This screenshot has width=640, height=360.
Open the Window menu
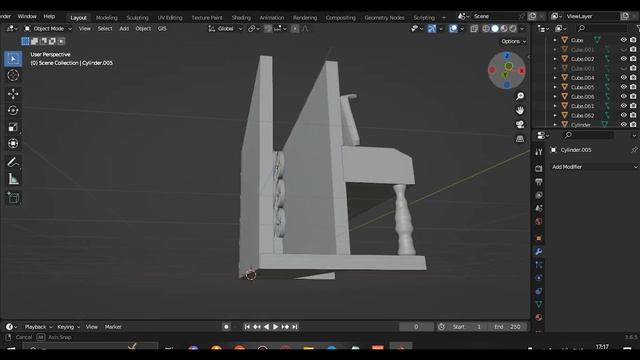27,16
